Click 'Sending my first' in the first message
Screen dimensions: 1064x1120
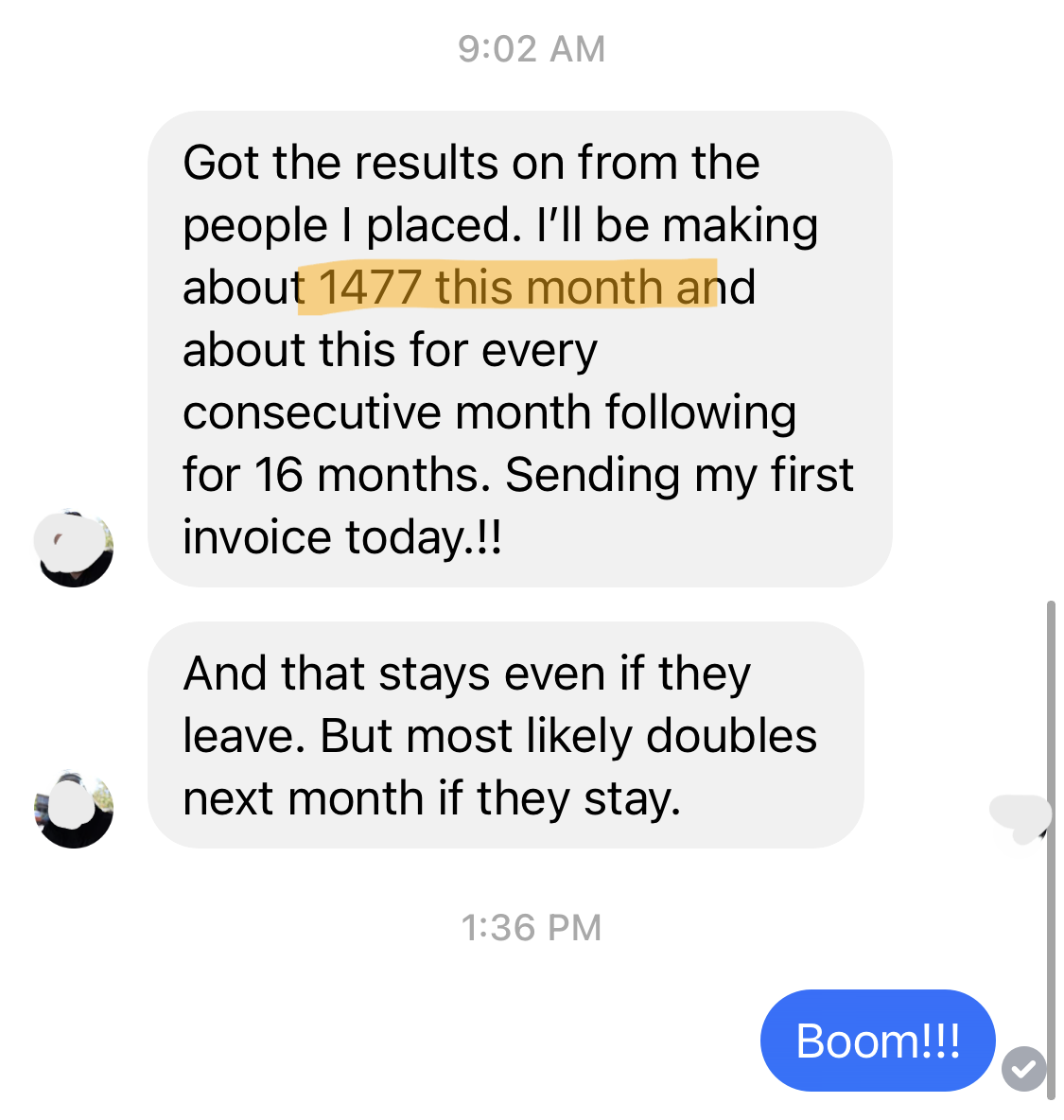pos(679,475)
